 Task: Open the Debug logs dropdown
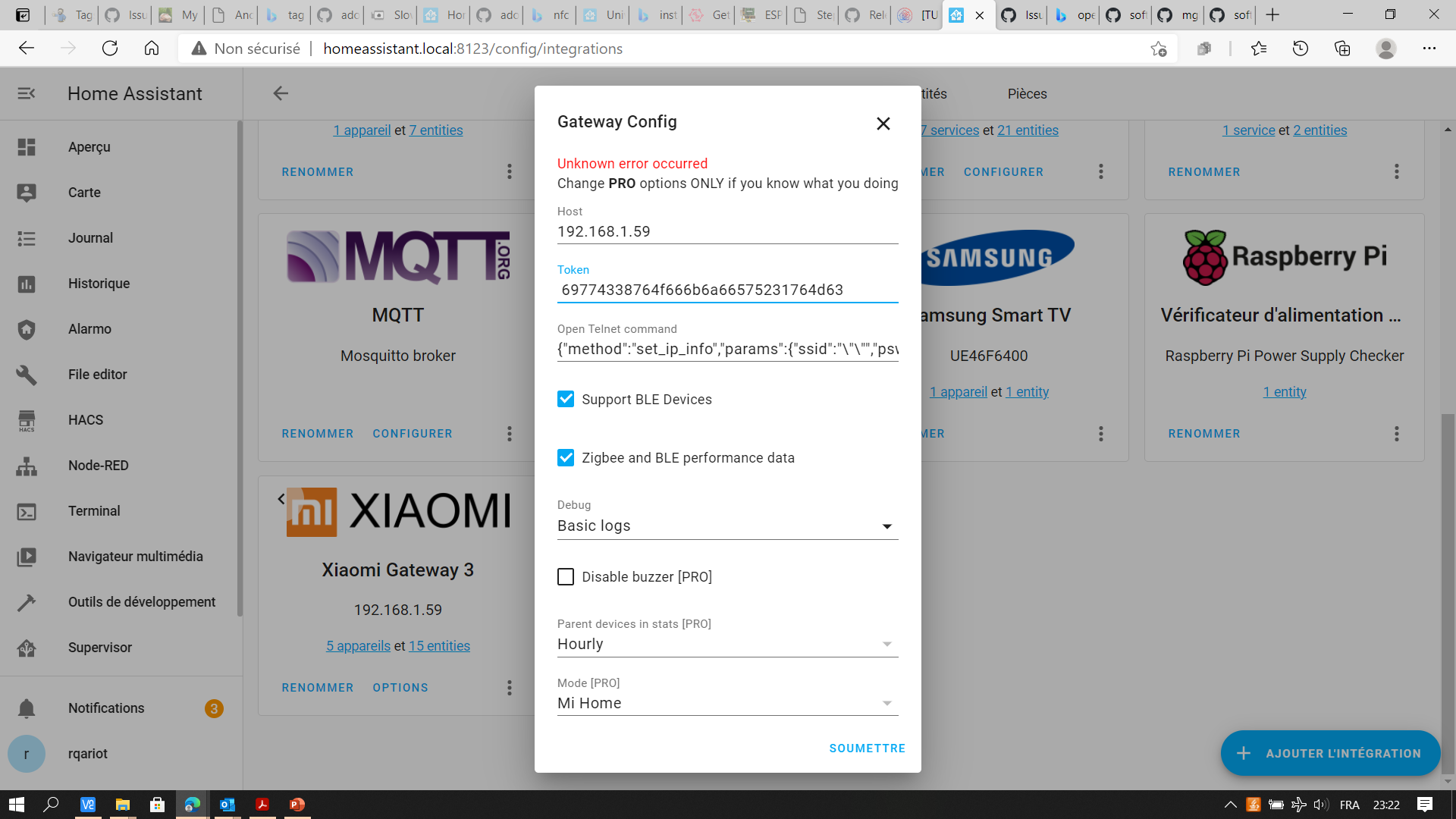click(x=886, y=526)
